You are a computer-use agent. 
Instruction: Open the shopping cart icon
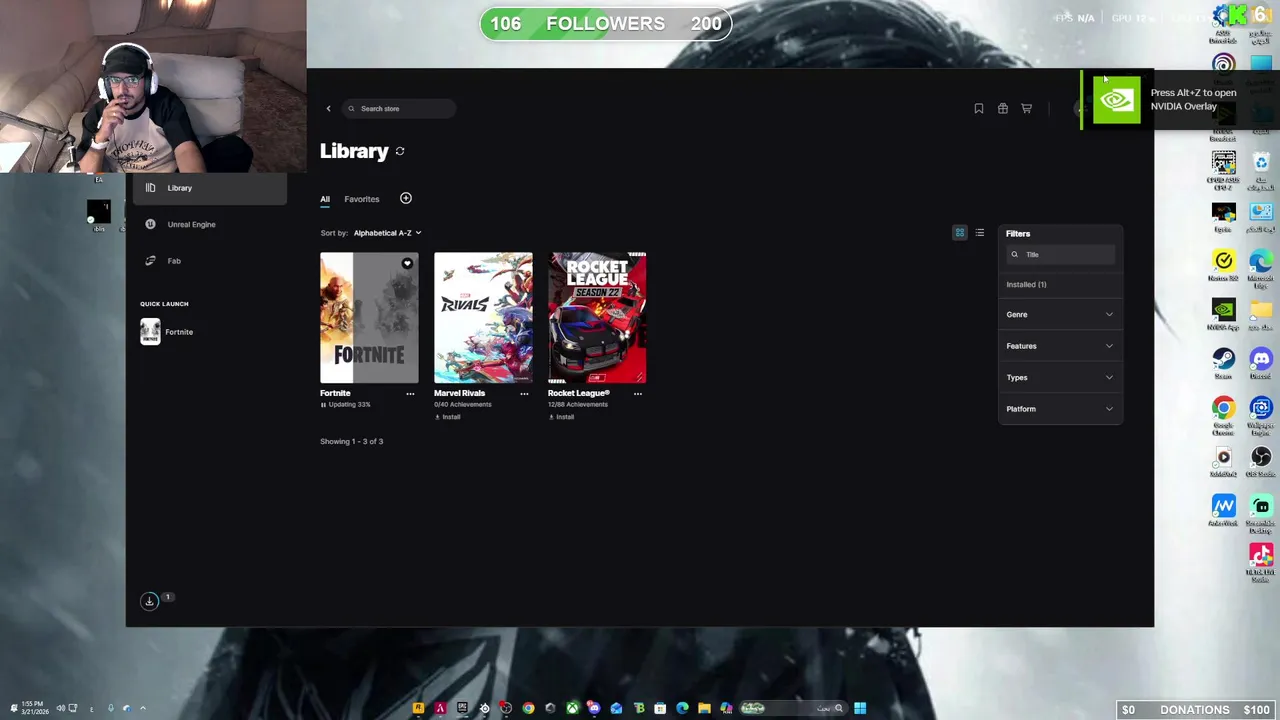click(1026, 108)
